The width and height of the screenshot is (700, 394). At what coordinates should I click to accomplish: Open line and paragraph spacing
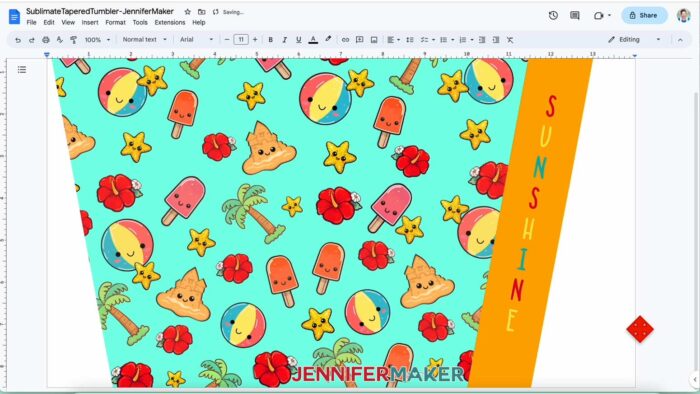click(410, 40)
